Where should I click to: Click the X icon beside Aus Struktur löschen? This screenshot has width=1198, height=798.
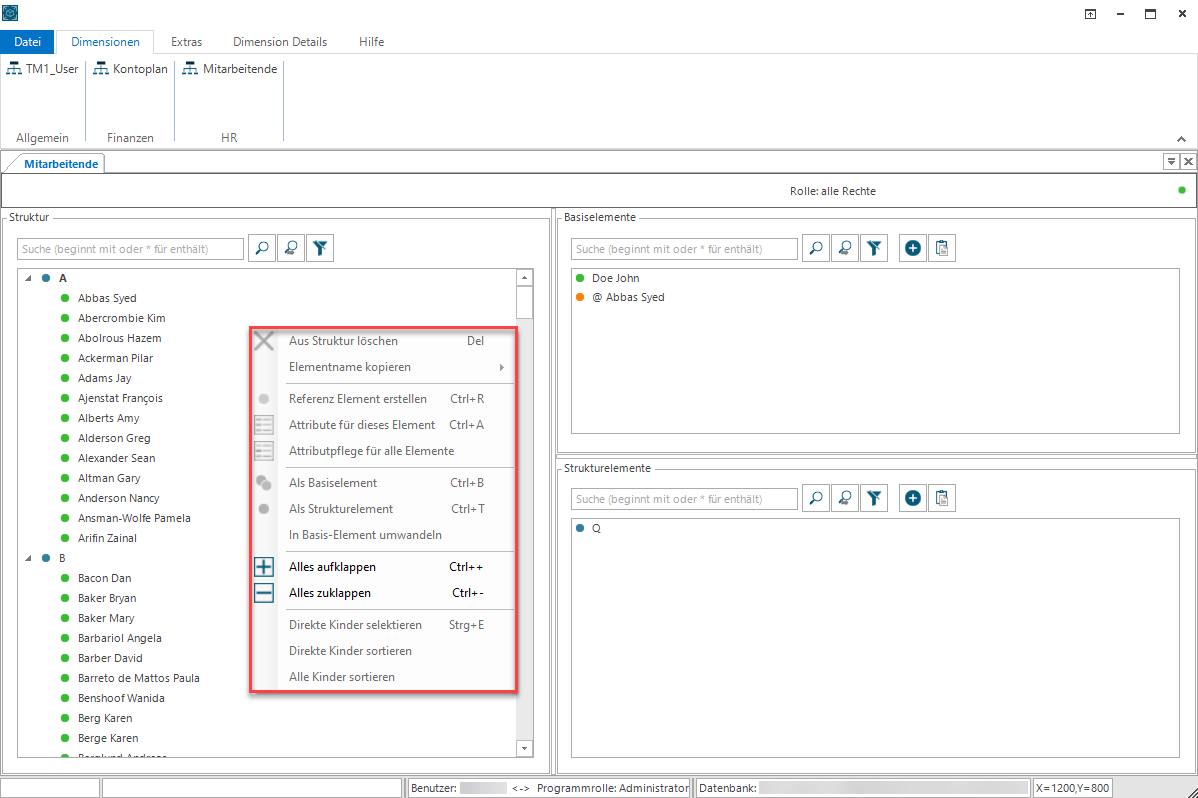point(264,341)
